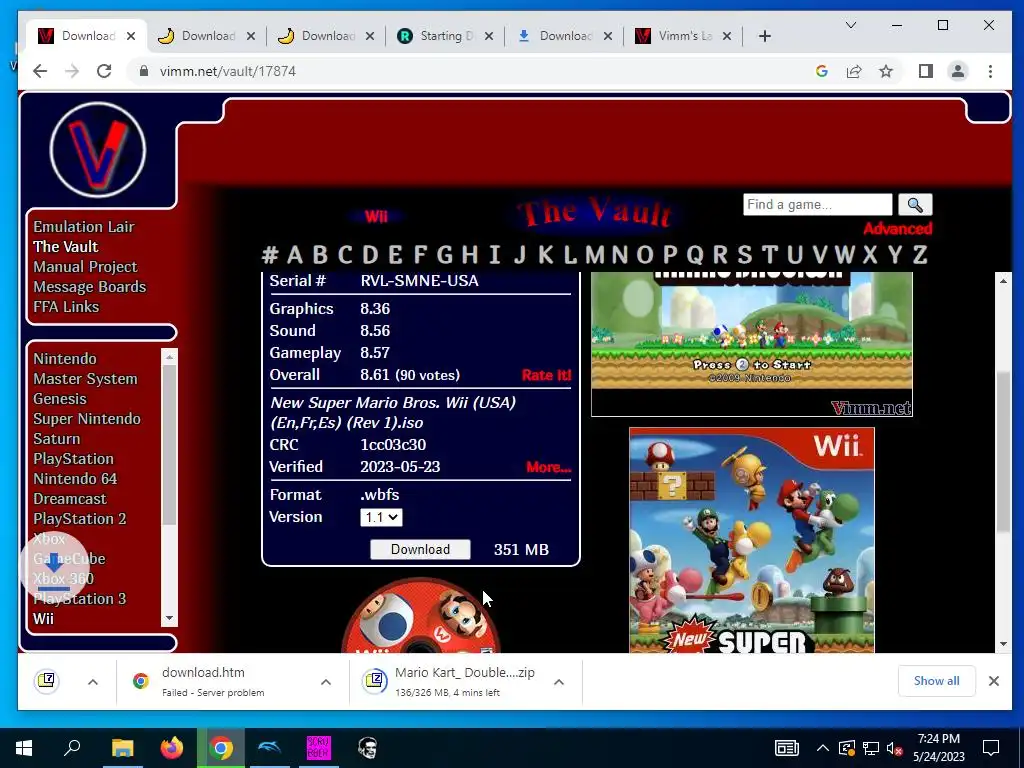This screenshot has height=768, width=1024.
Task: Select Dreamcast in console list
Action: (70, 499)
